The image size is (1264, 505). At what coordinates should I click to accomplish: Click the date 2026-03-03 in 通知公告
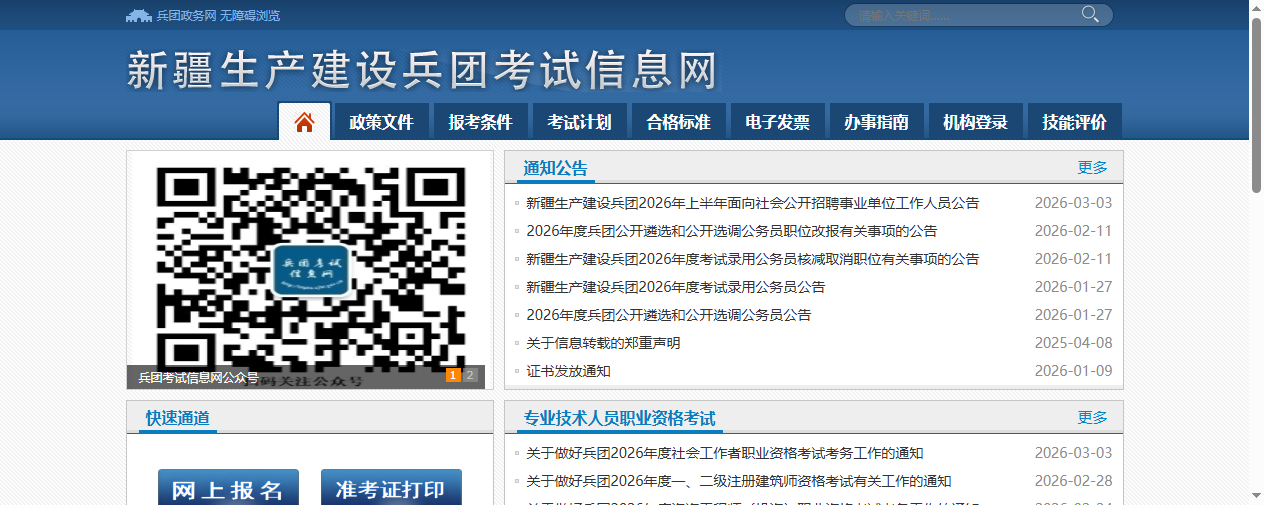point(1073,203)
